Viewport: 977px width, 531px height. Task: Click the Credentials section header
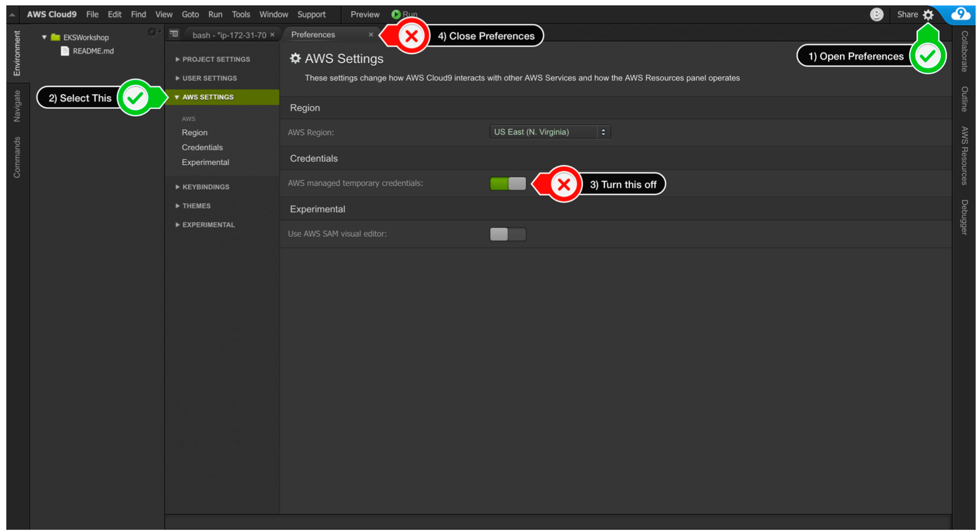click(313, 158)
